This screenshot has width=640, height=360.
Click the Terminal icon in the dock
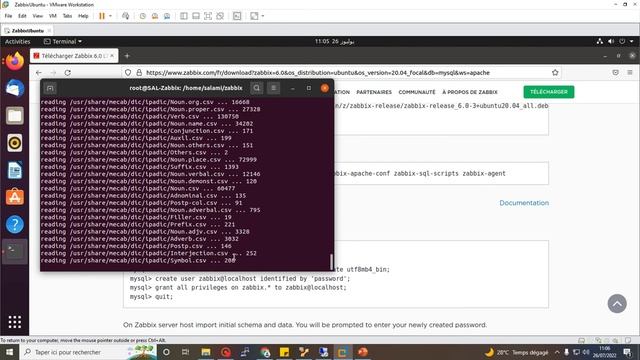(15, 251)
